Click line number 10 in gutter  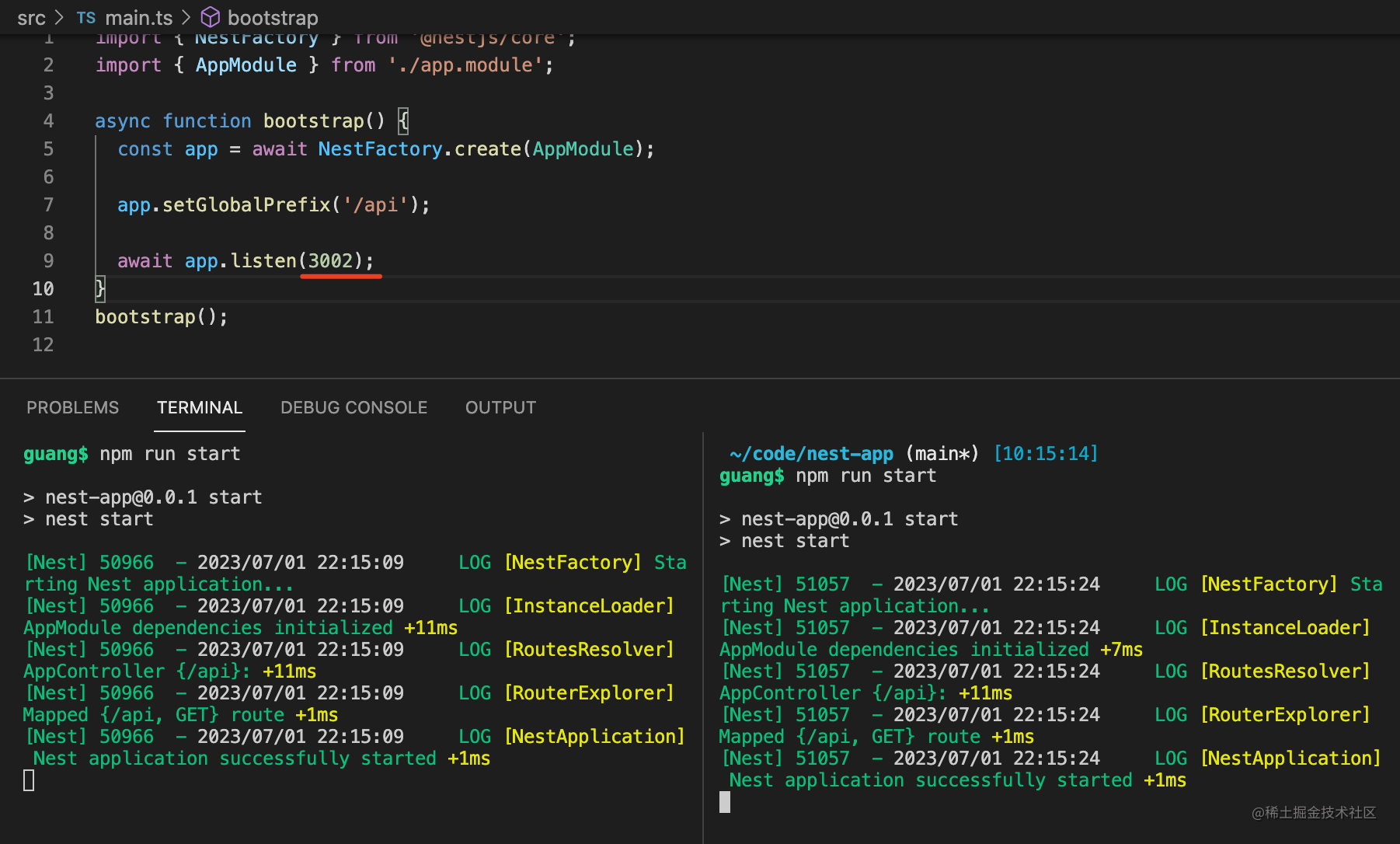43,289
